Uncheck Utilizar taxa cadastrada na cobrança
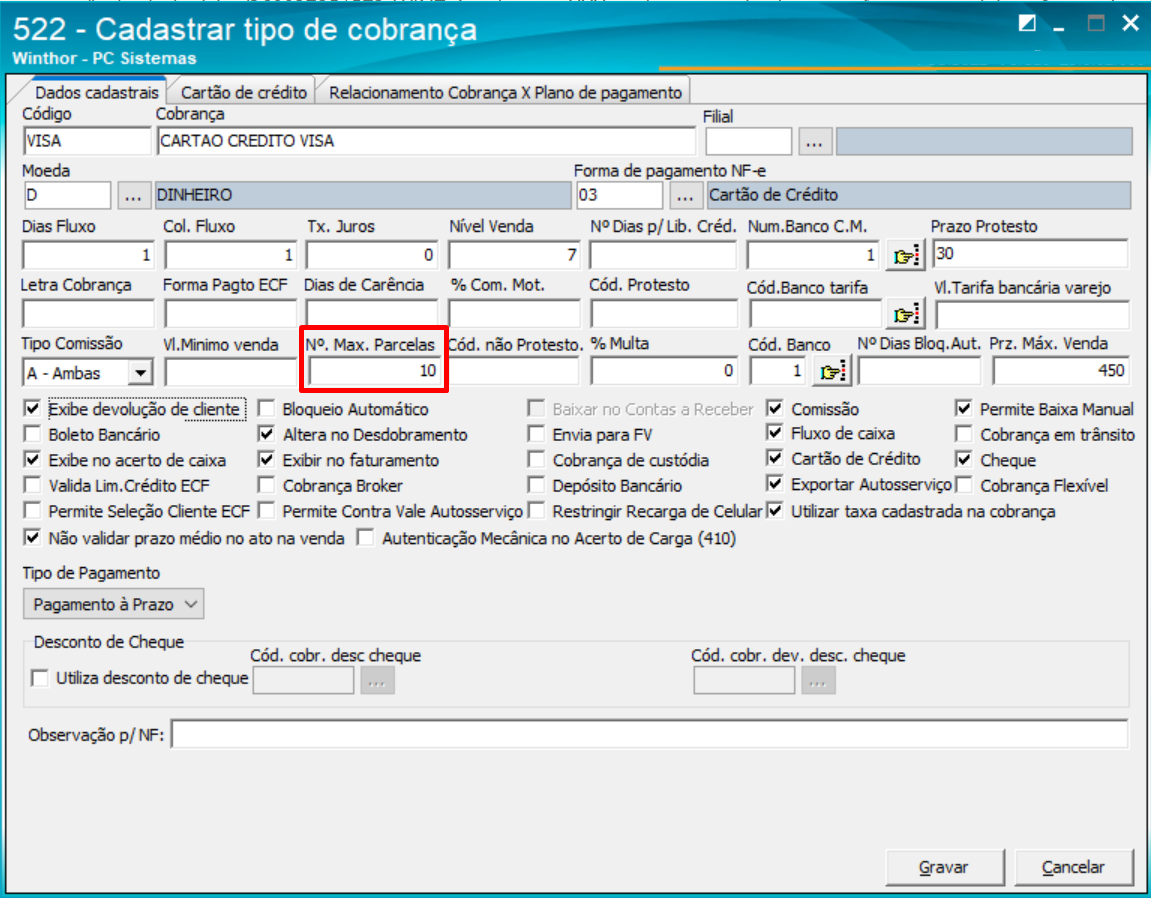This screenshot has width=1151, height=898. [x=774, y=510]
